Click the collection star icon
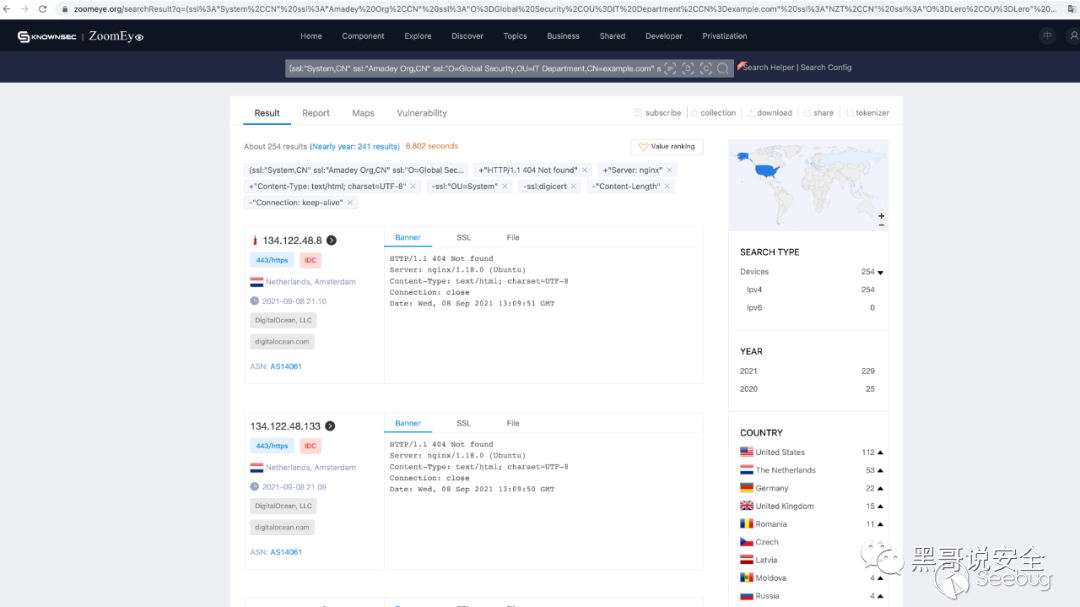 coord(695,113)
